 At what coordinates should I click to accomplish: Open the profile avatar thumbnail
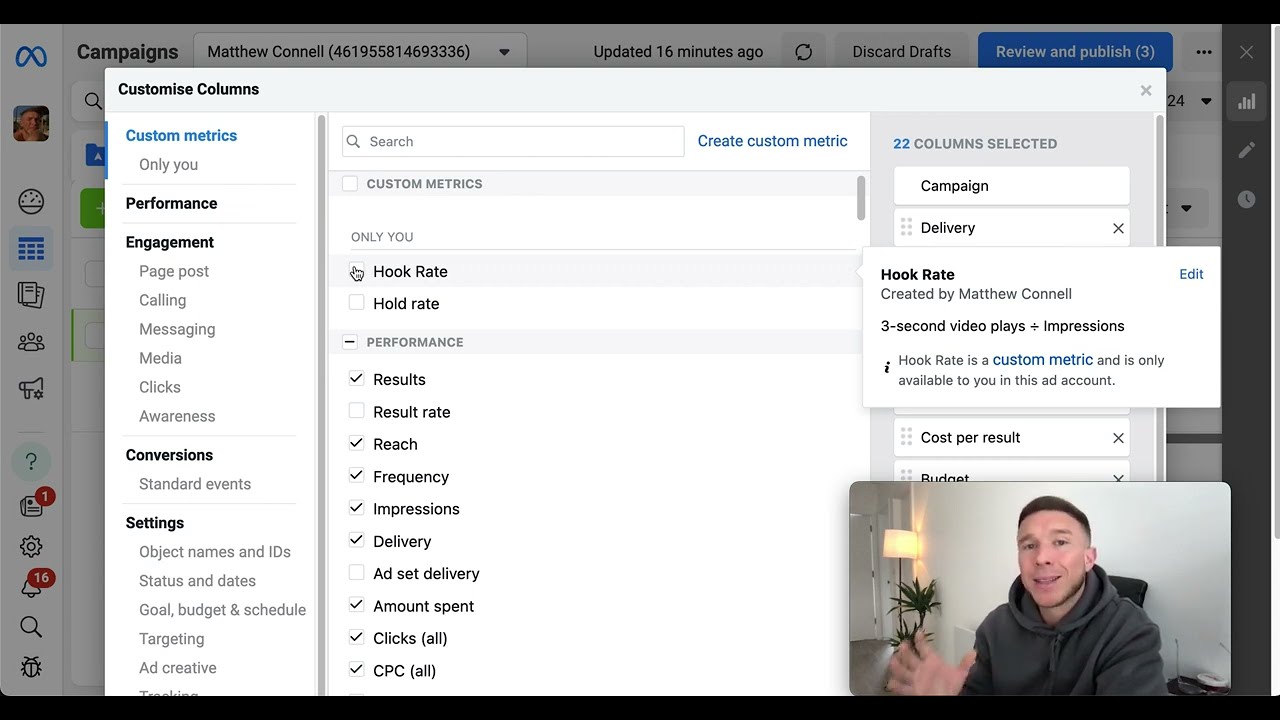(x=31, y=123)
